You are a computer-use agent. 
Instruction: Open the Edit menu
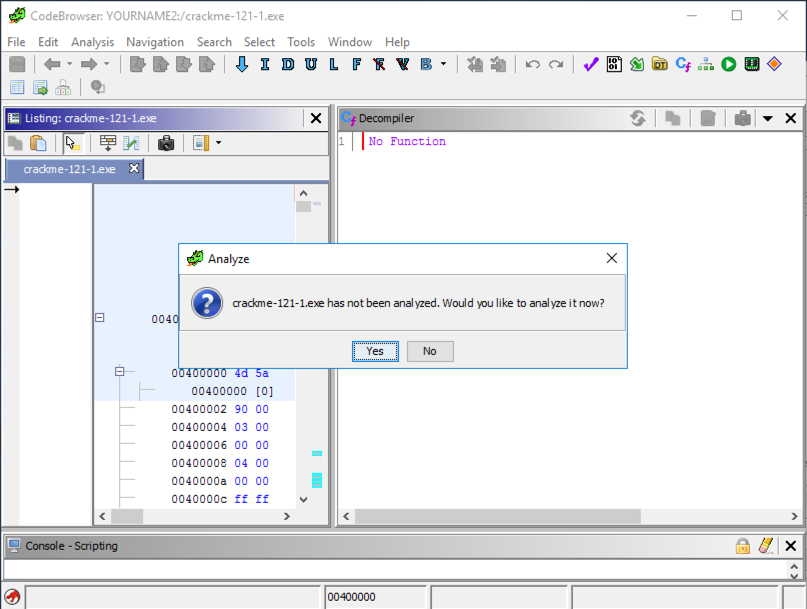[x=48, y=42]
